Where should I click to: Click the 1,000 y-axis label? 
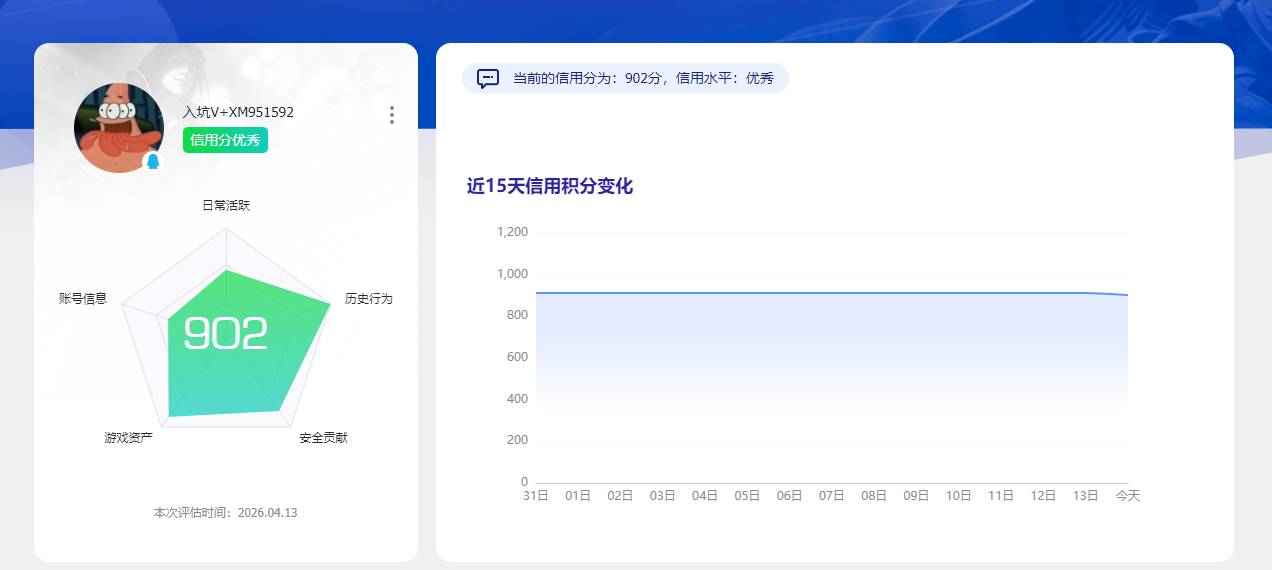[512, 274]
